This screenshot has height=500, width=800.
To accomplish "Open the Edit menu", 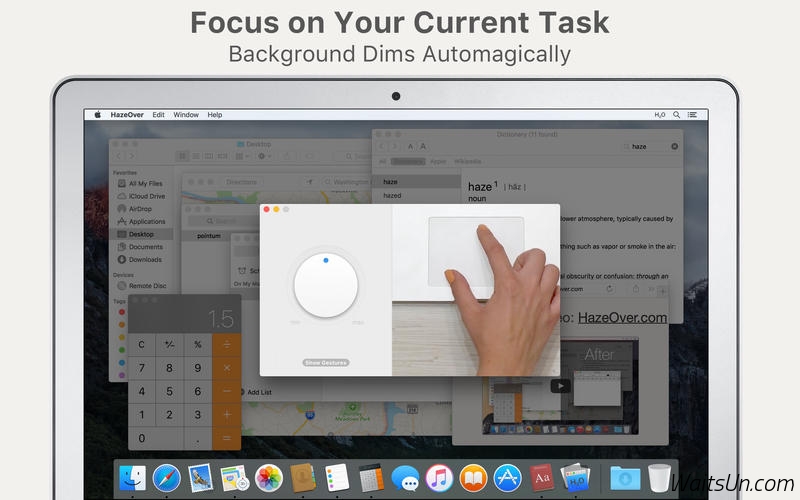I will 158,115.
